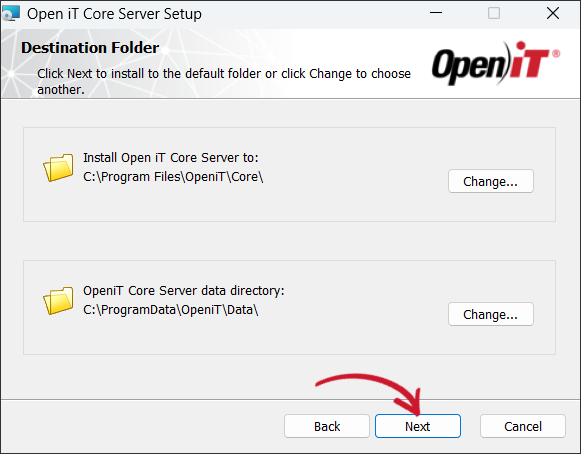Close the setup window with the X

coord(553,13)
